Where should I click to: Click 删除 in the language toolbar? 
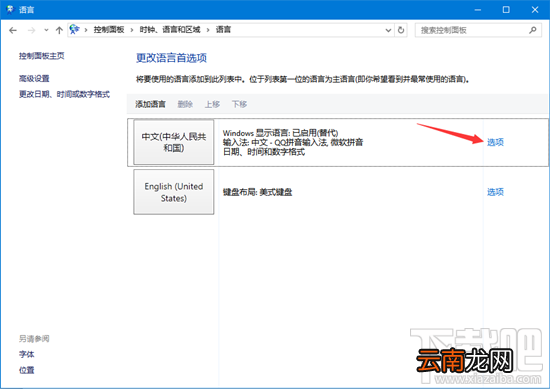[x=185, y=104]
